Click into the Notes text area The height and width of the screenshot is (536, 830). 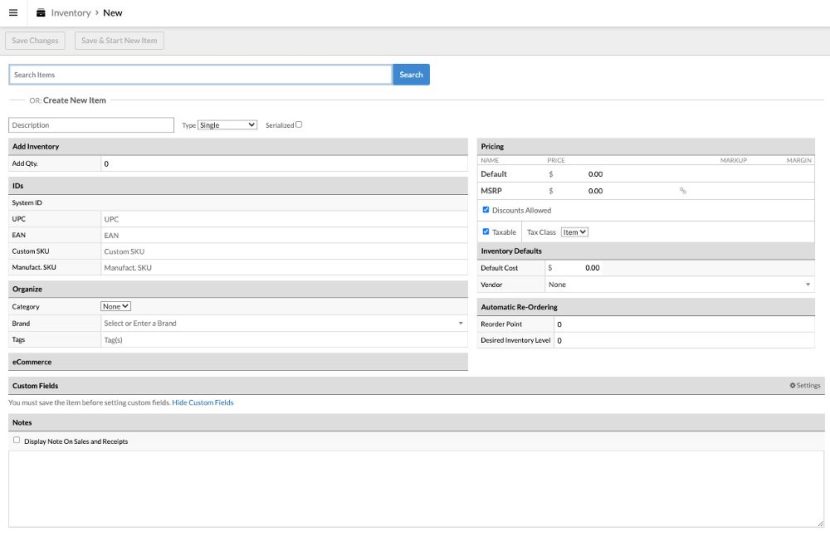click(x=415, y=488)
